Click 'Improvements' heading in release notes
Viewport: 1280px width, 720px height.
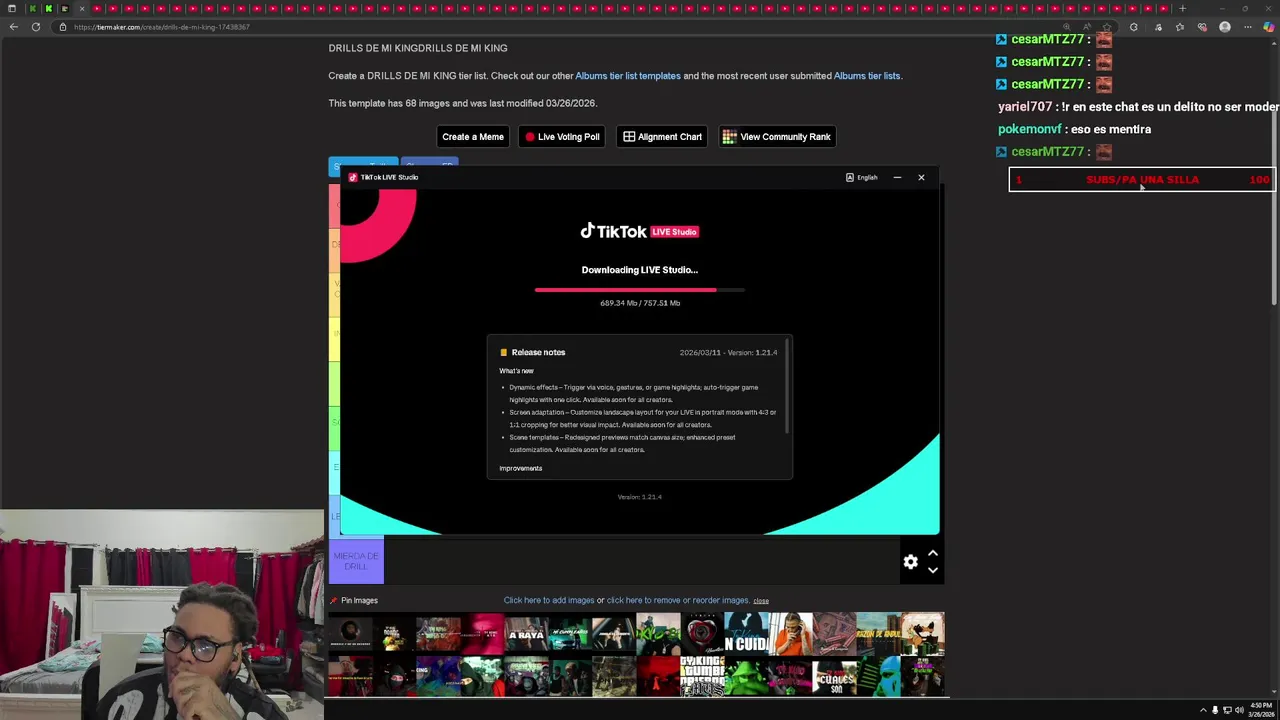(x=520, y=468)
